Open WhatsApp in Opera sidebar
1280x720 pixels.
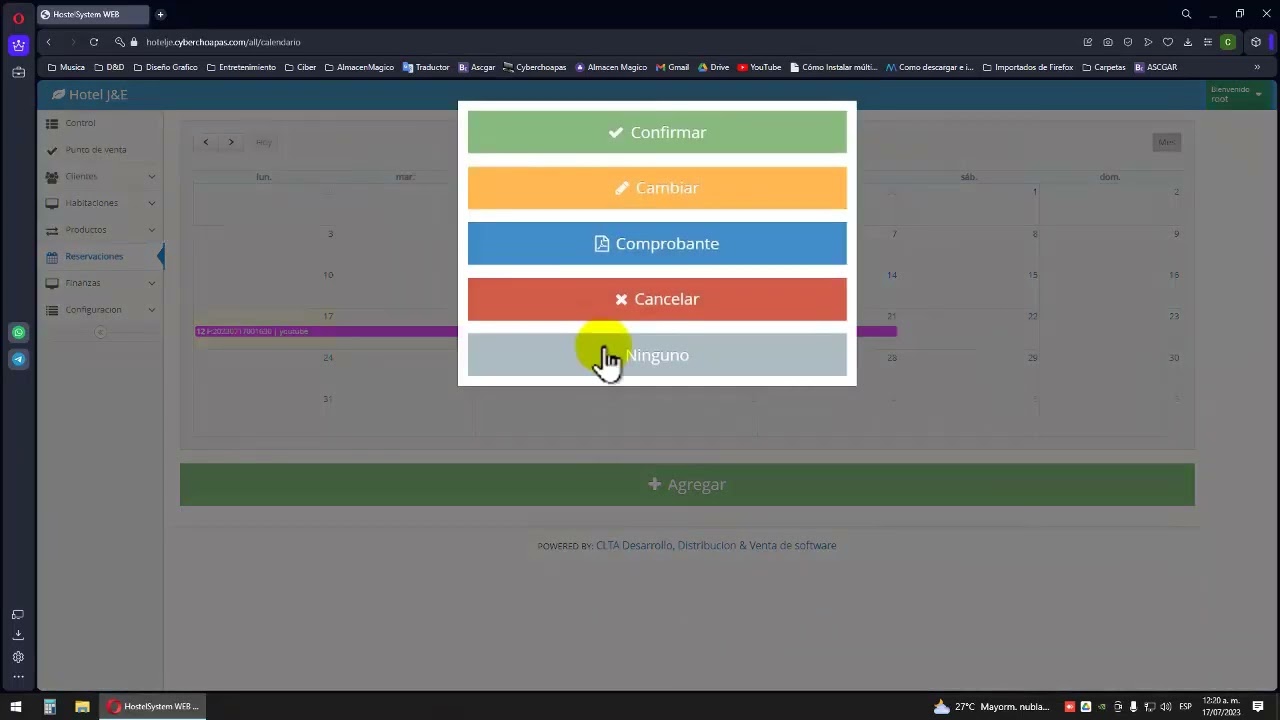(x=18, y=332)
